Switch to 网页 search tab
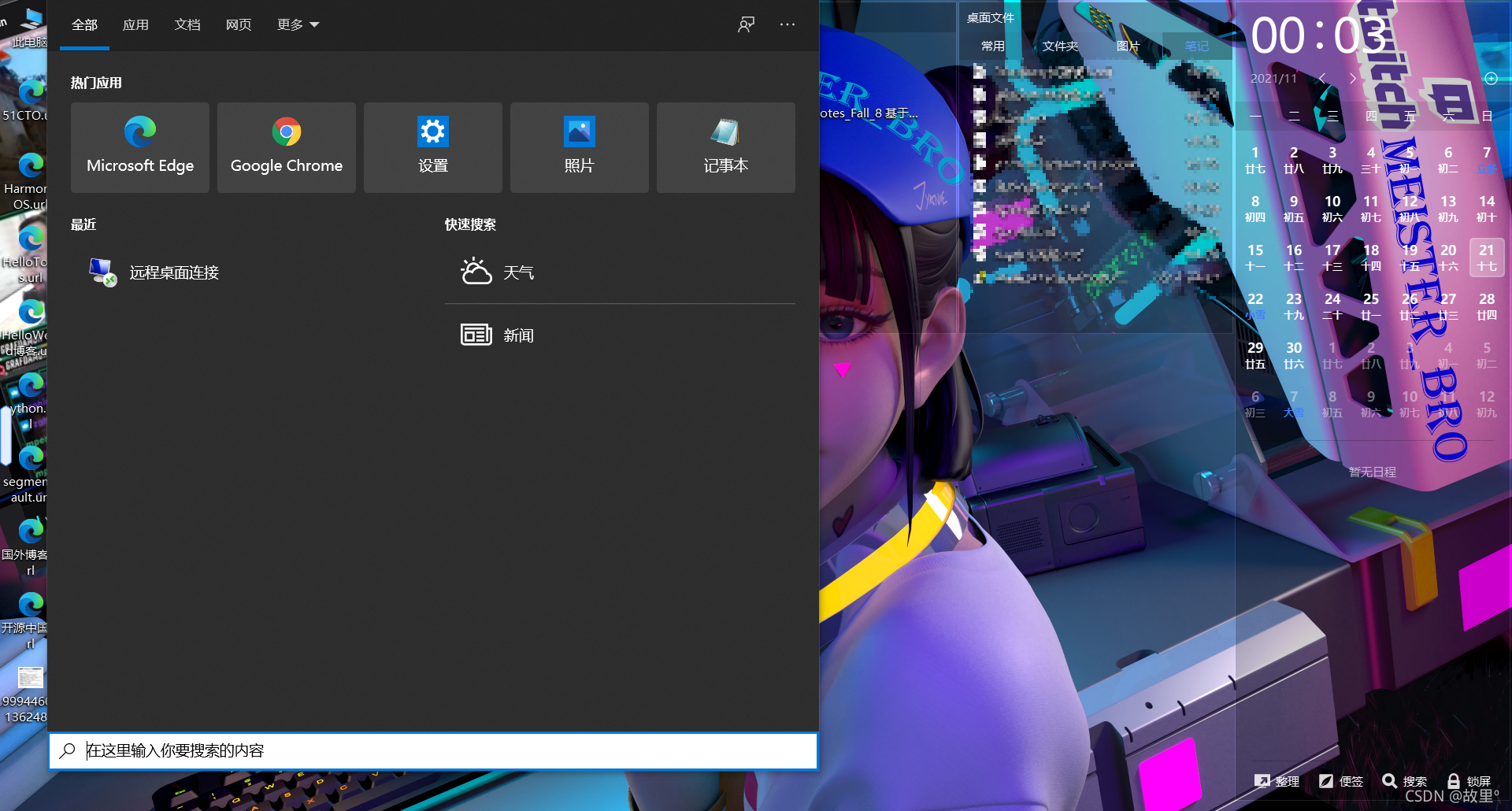 tap(239, 24)
